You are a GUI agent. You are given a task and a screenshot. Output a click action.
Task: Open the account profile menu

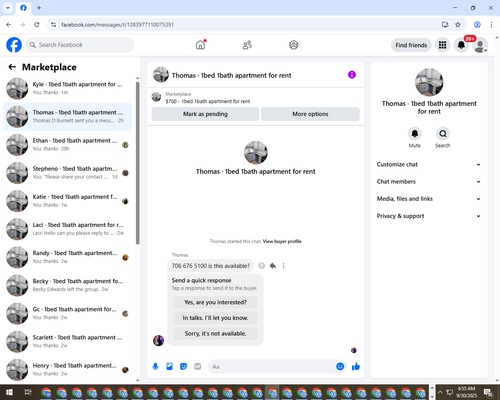[480, 45]
